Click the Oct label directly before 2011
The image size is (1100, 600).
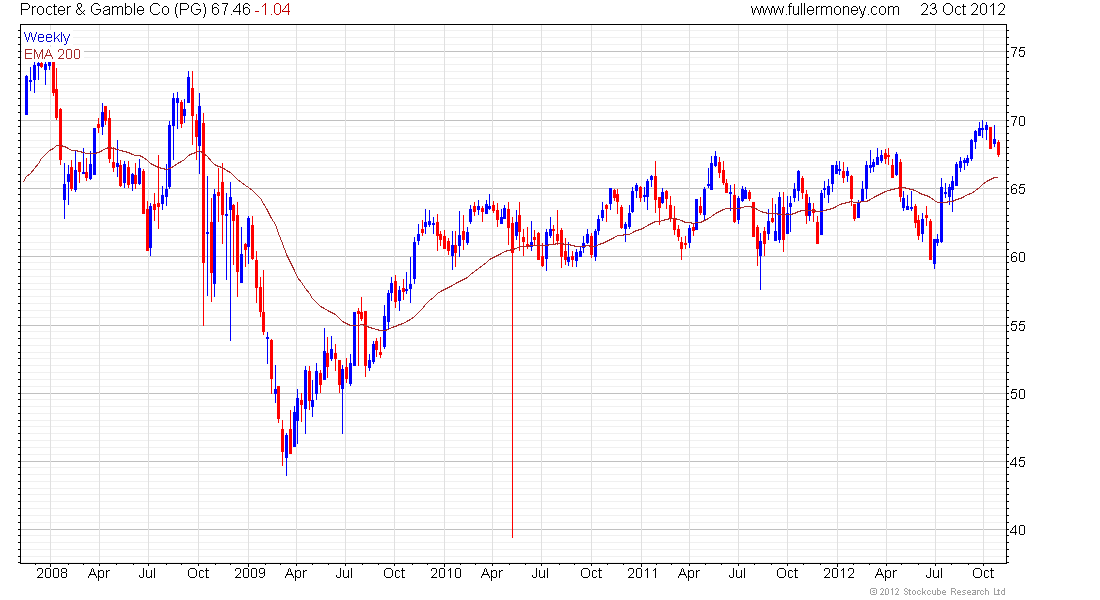pos(591,573)
